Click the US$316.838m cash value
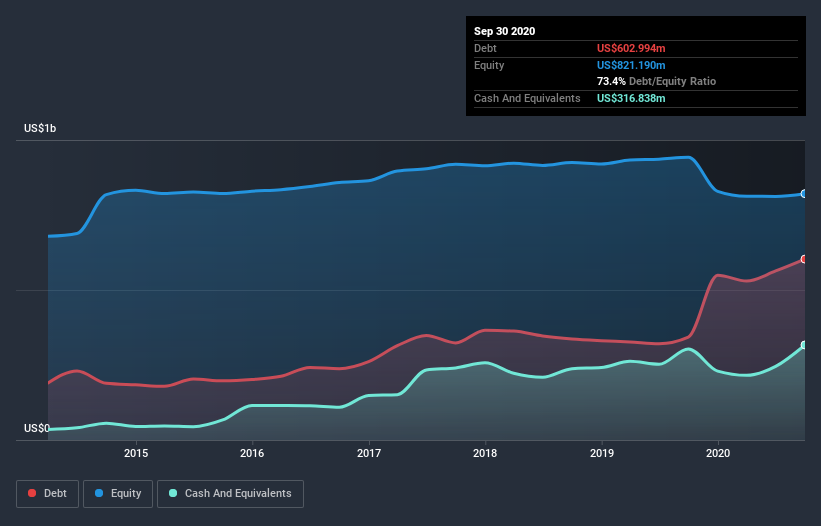This screenshot has height=526, width=821. click(631, 98)
